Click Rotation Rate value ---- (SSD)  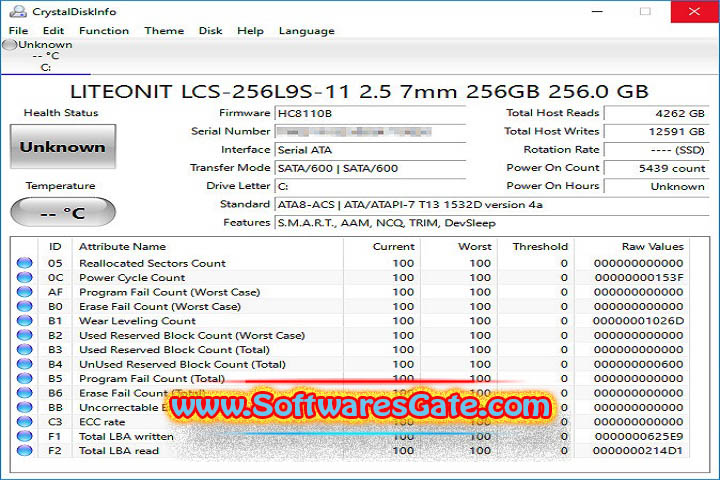pyautogui.click(x=656, y=150)
